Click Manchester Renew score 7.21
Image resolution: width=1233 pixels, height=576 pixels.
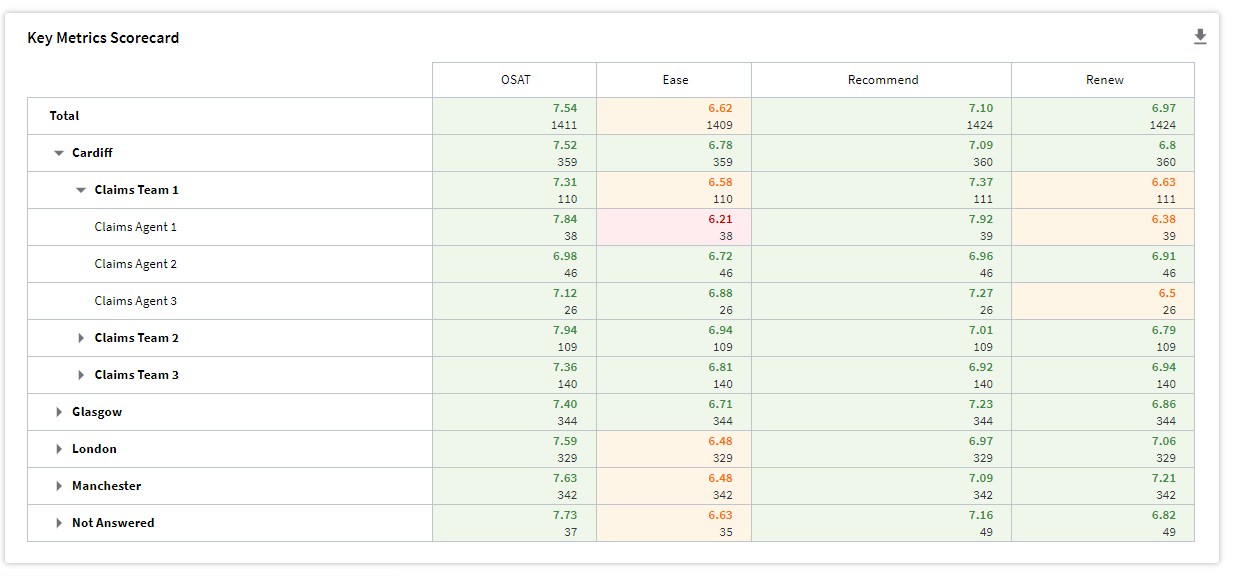[1164, 478]
